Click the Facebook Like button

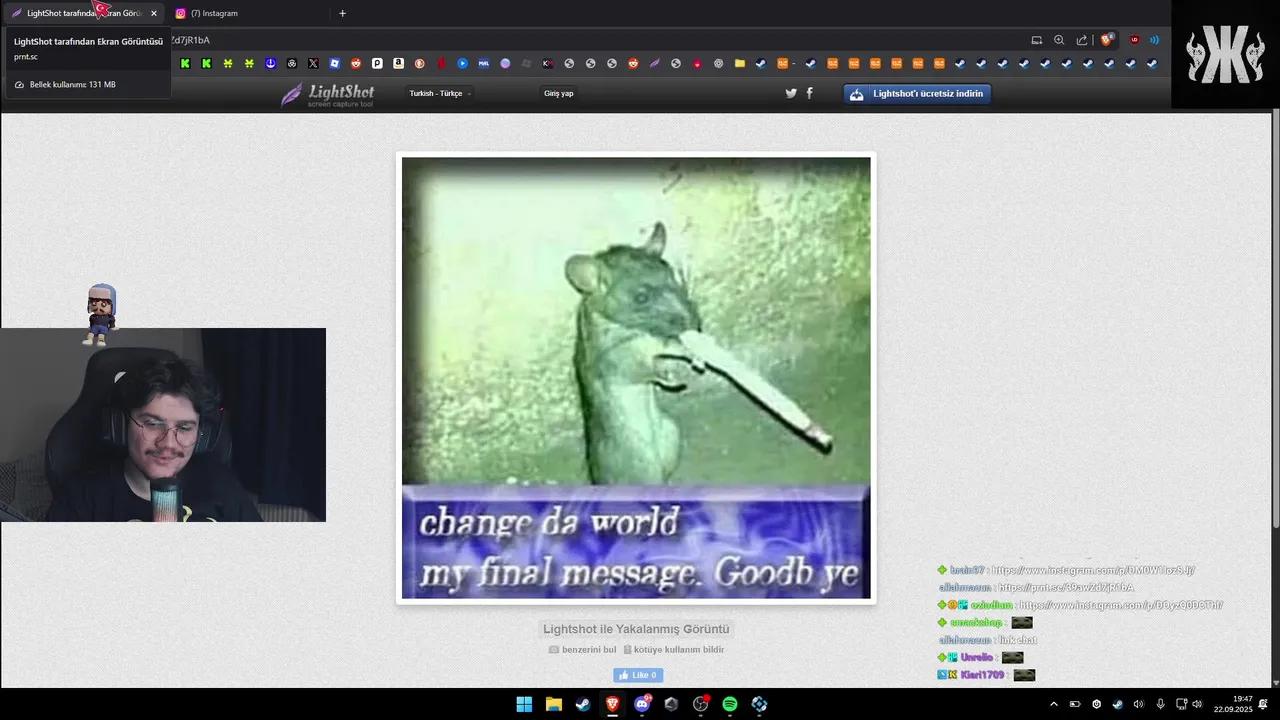[638, 675]
